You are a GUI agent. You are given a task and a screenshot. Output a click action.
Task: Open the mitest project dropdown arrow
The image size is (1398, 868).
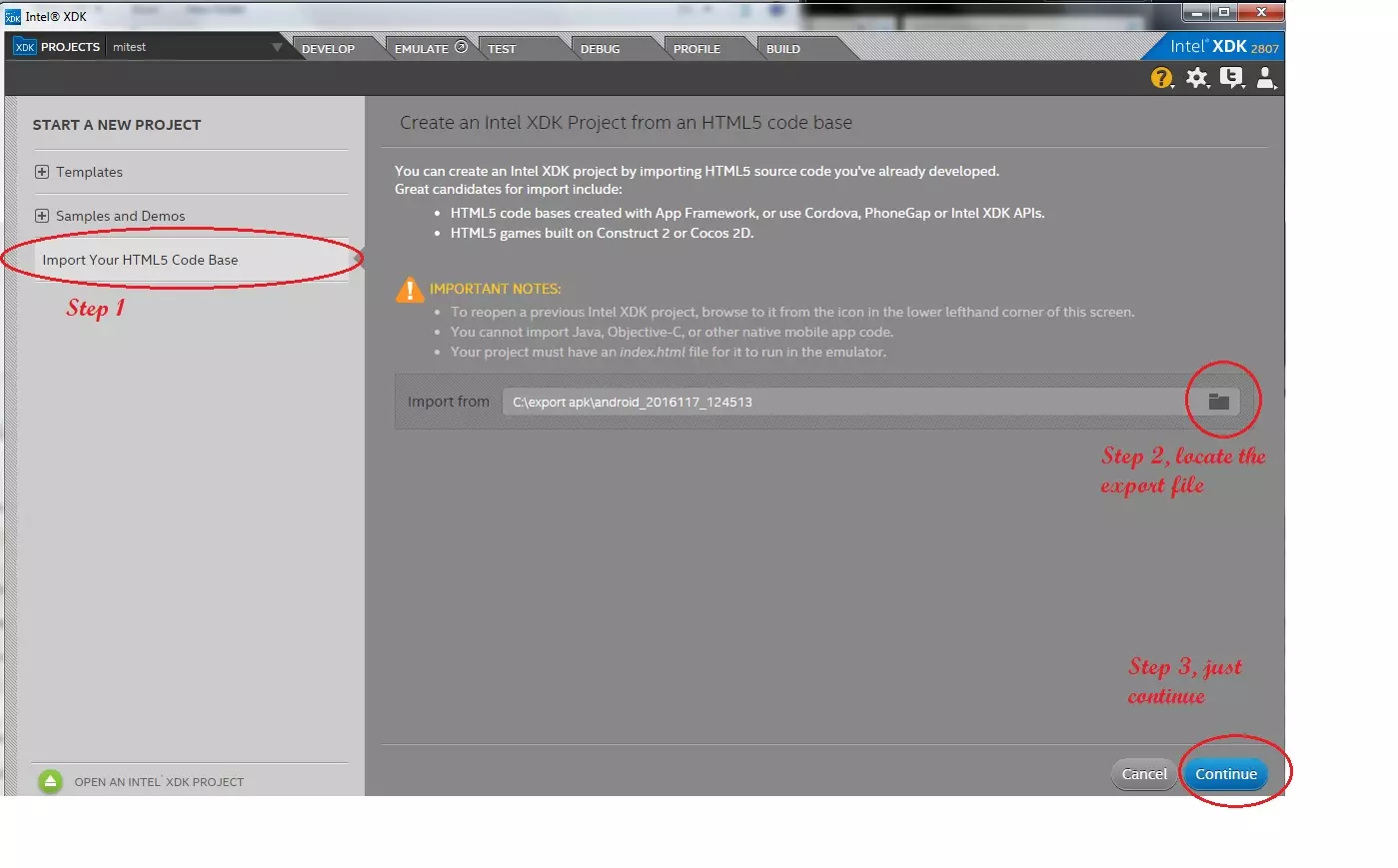(x=278, y=47)
